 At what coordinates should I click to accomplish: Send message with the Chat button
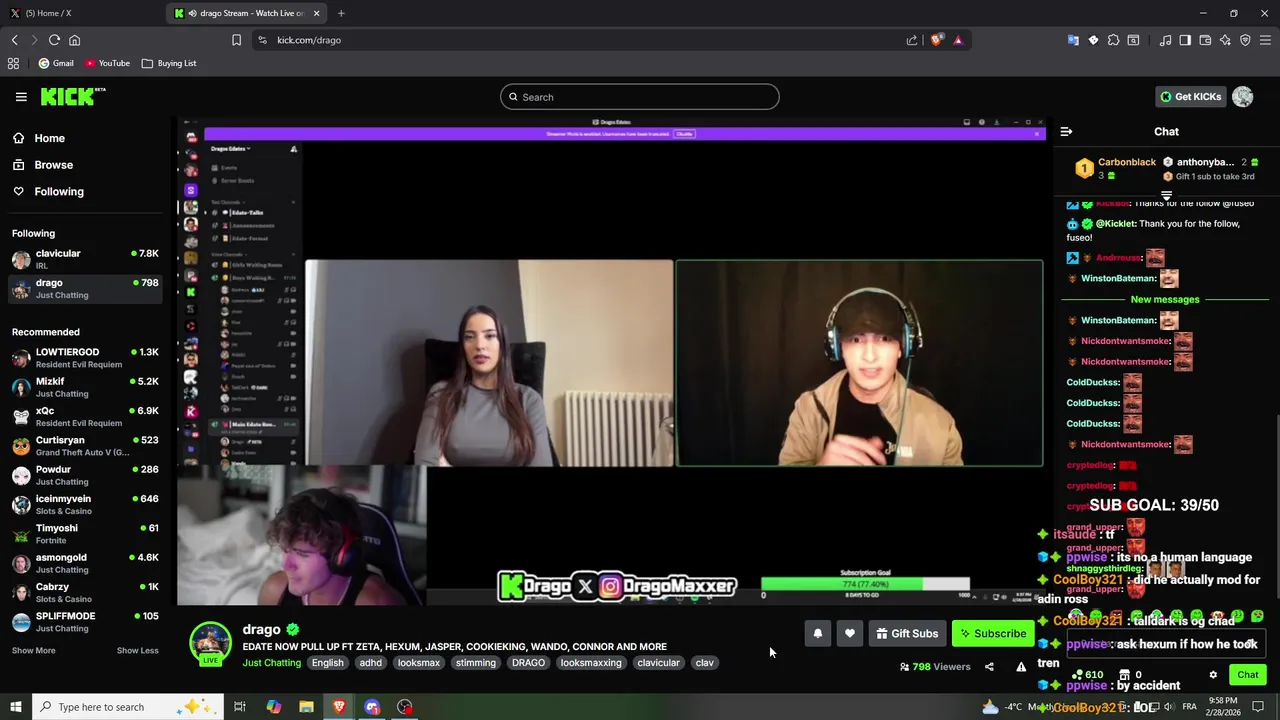pyautogui.click(x=1247, y=675)
